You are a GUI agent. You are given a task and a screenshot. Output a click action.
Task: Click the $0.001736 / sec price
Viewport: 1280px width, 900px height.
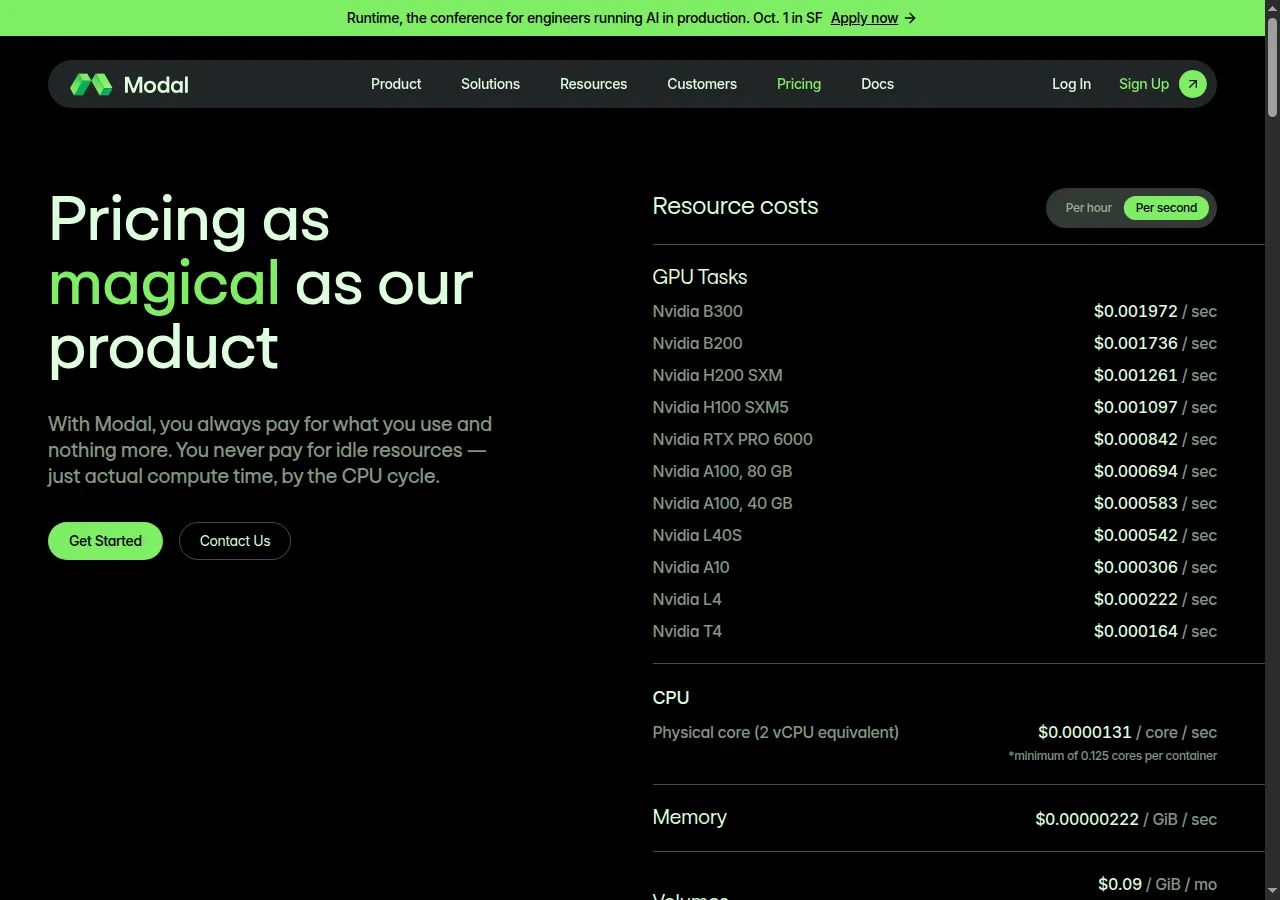[1155, 343]
